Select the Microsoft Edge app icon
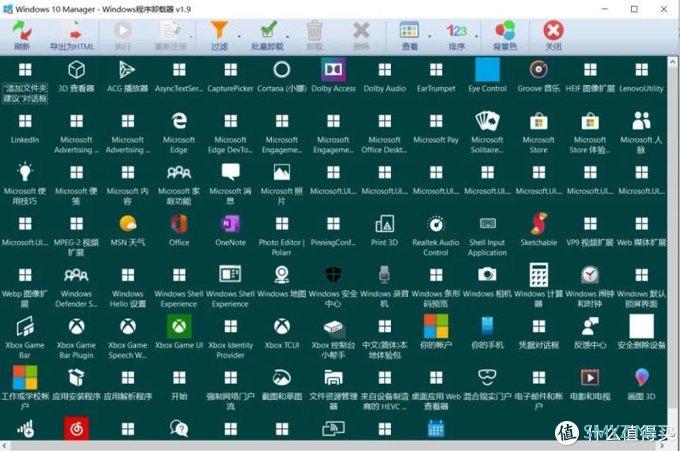This screenshot has height=451, width=680. [179, 121]
